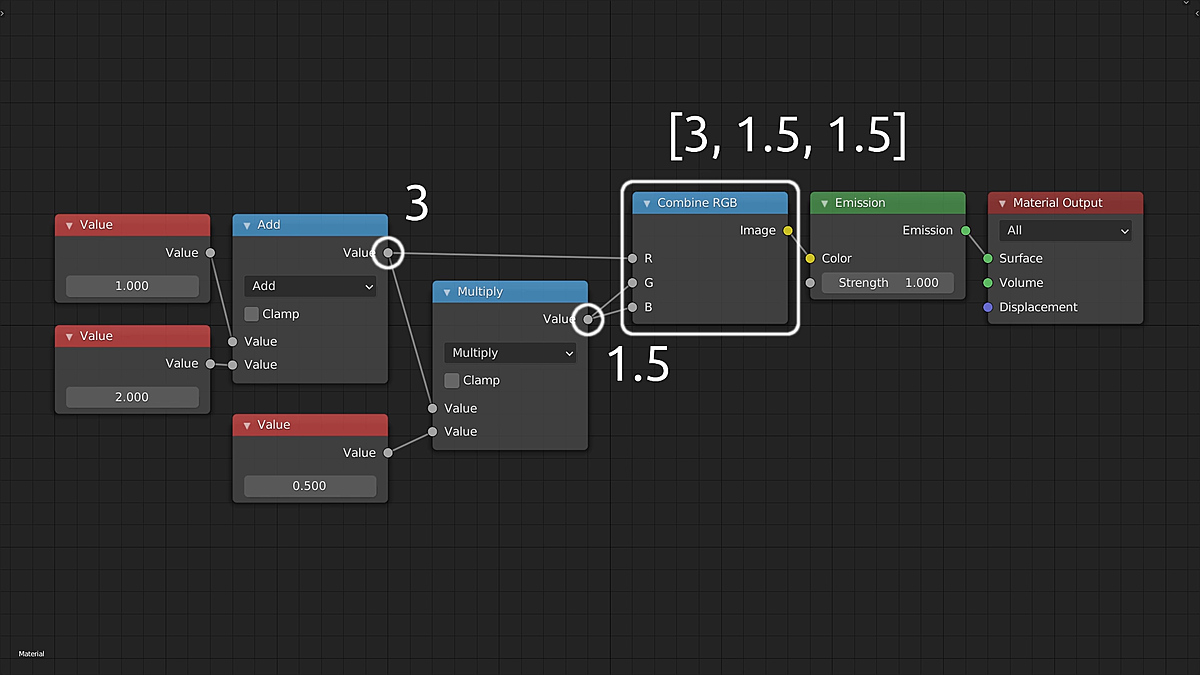
Task: Collapse the Emission node header triangle
Action: [825, 203]
